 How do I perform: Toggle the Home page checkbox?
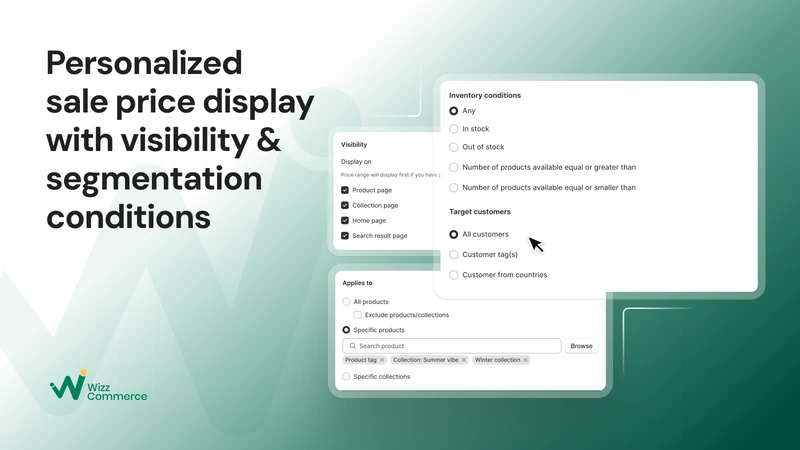345,220
